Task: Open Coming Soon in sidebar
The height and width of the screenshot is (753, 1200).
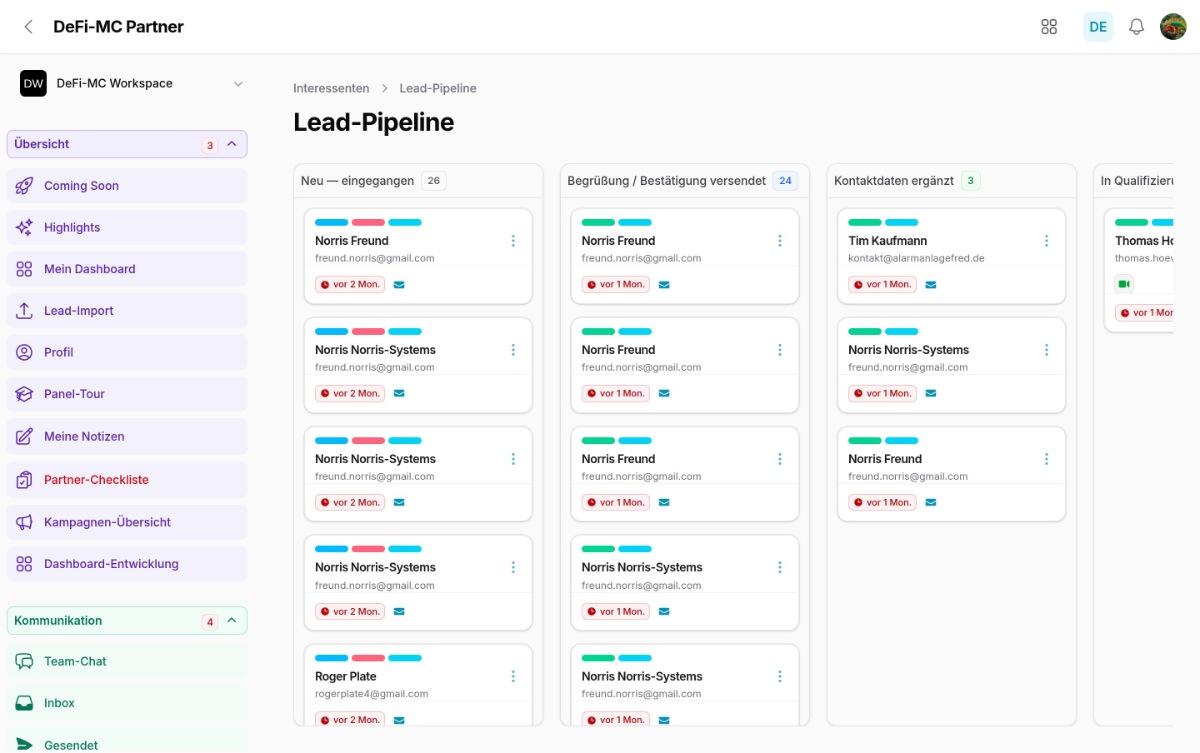Action: 127,186
